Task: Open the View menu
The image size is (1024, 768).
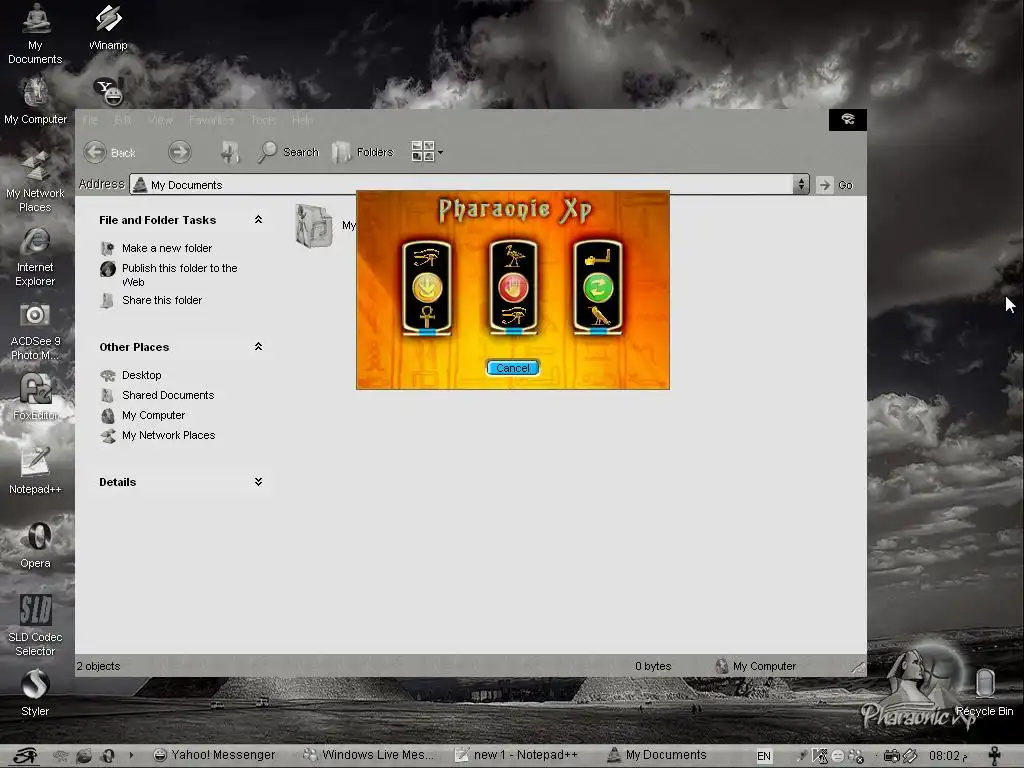Action: [x=160, y=120]
